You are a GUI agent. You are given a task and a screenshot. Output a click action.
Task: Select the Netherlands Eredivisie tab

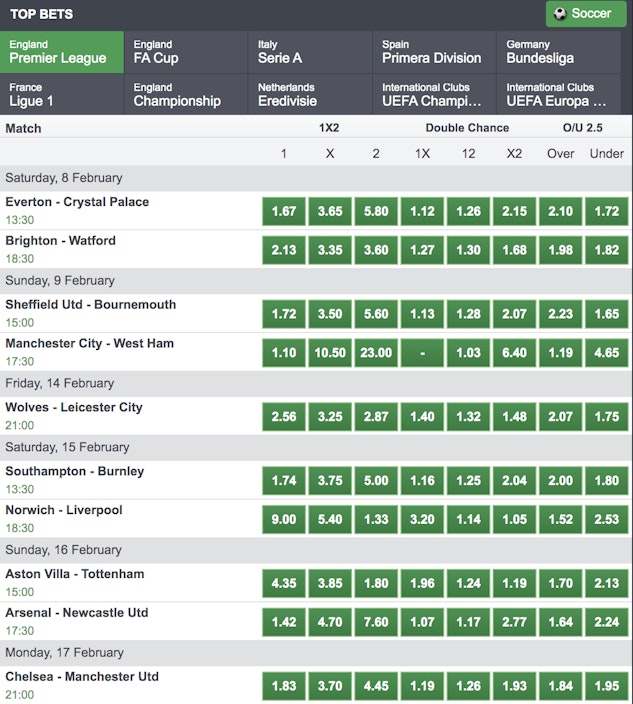[x=309, y=94]
